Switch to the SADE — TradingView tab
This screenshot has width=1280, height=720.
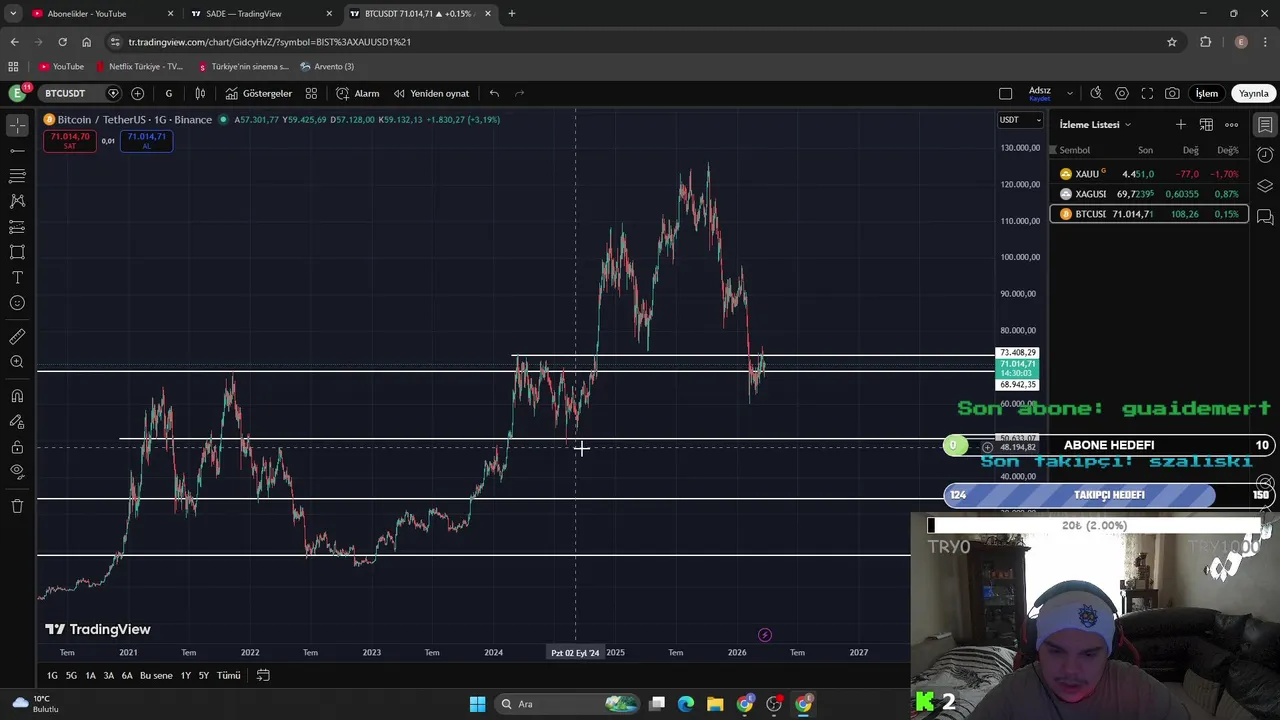(258, 14)
